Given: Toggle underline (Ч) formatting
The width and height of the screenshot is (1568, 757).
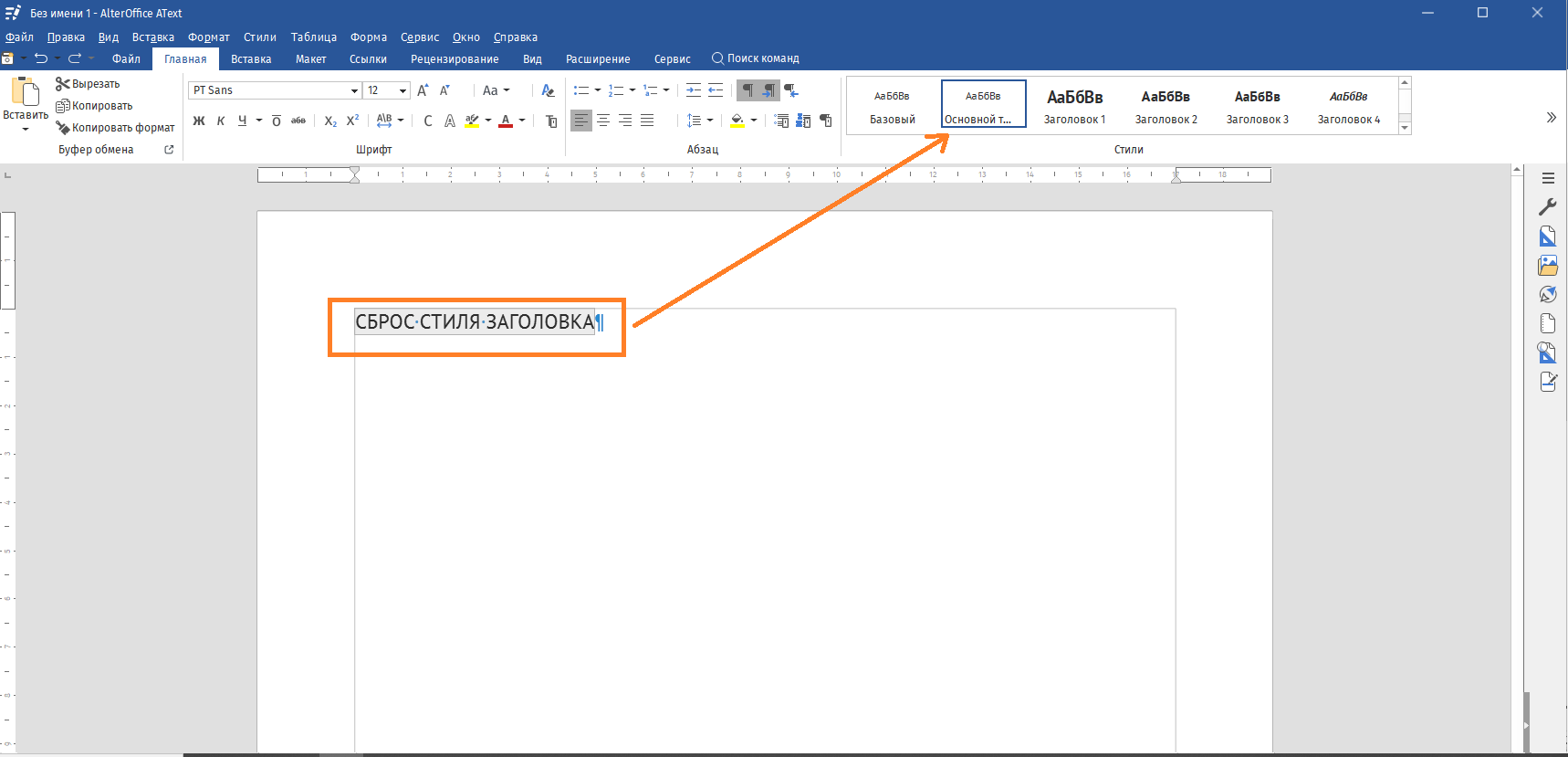Looking at the screenshot, I should (242, 121).
